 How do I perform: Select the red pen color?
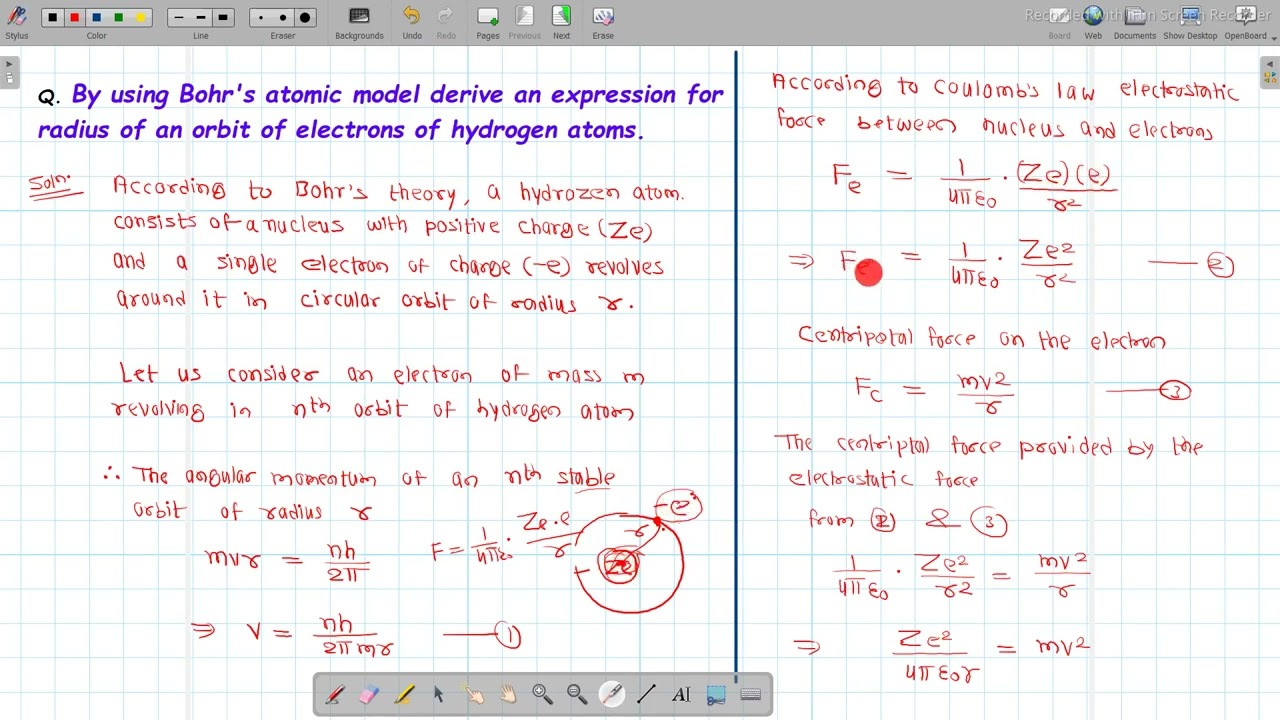[74, 17]
